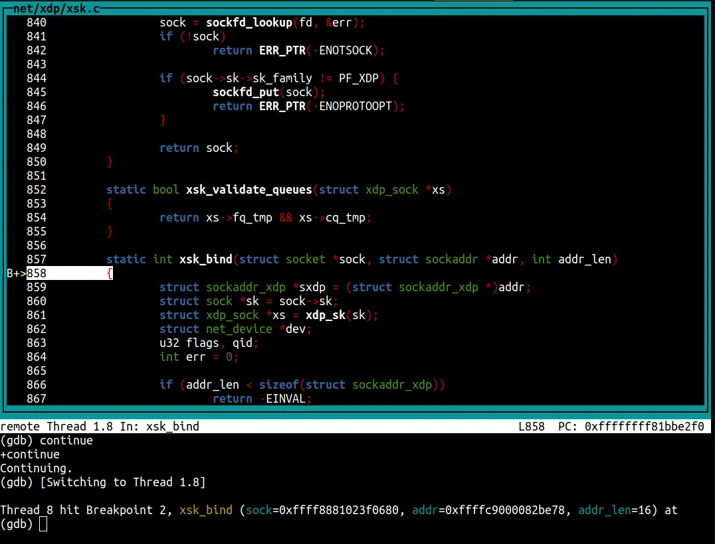Image resolution: width=715 pixels, height=544 pixels.
Task: Click xsk_validate_queues function name
Action: (x=249, y=190)
